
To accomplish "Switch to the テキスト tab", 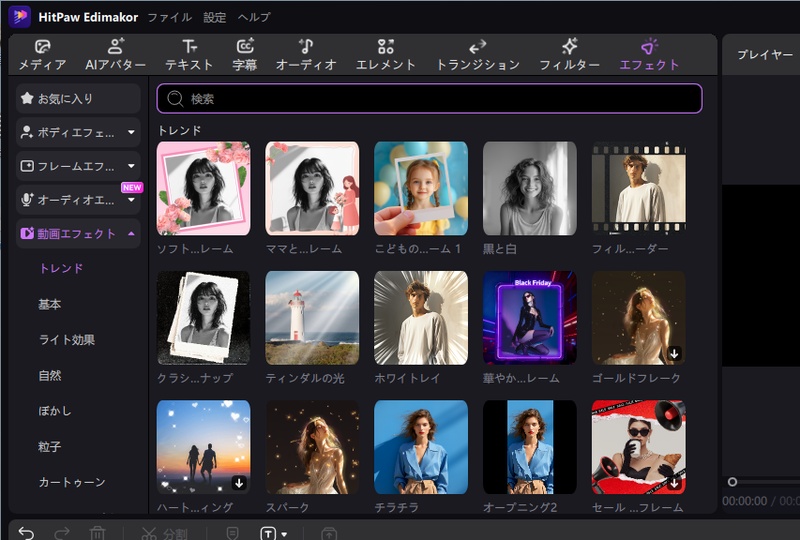I will (189, 55).
